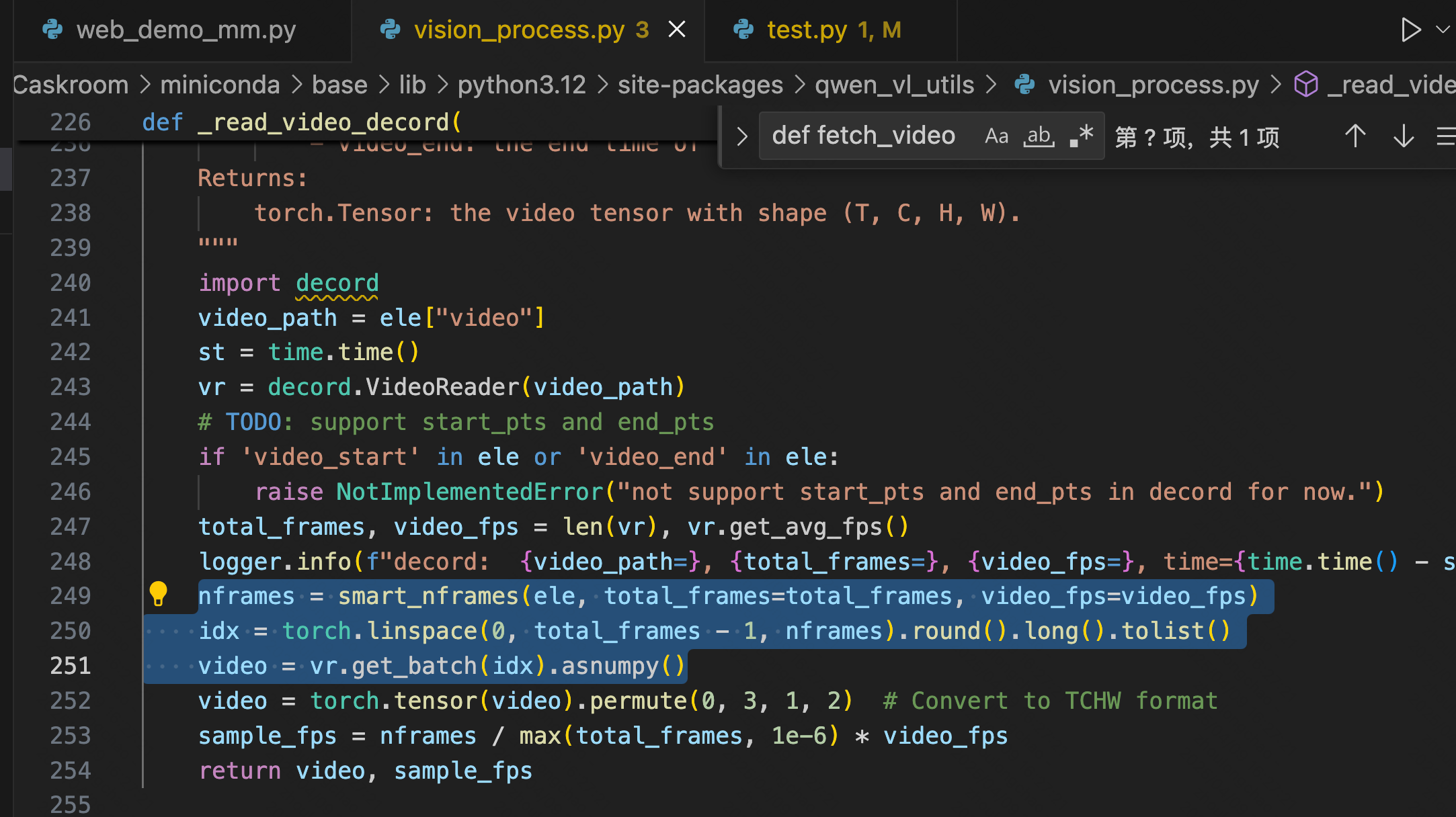Screen dimensions: 1456x817
Task: Open the test.py tab
Action: pos(831,30)
